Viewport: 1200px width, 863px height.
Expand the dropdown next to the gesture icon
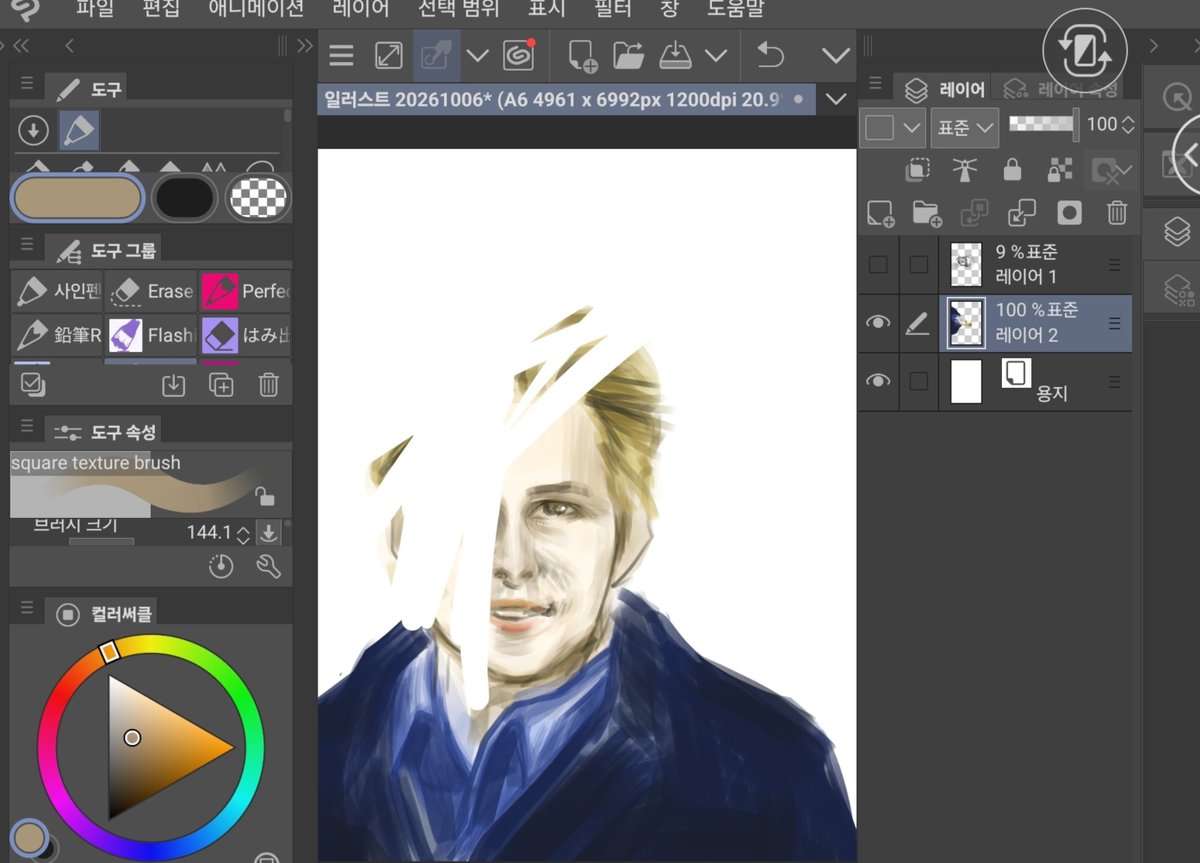477,56
